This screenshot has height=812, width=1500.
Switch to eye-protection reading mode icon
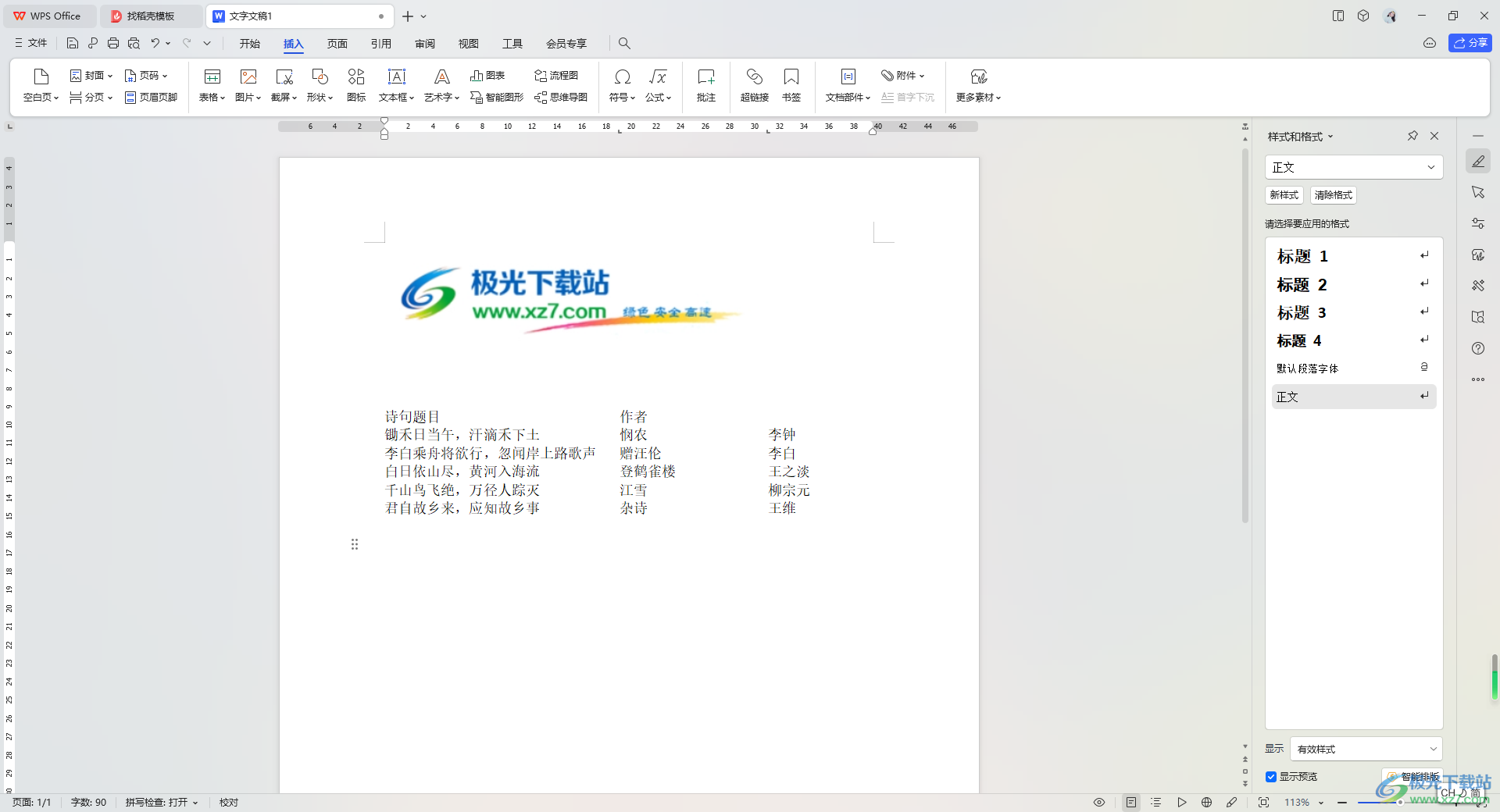(1099, 803)
